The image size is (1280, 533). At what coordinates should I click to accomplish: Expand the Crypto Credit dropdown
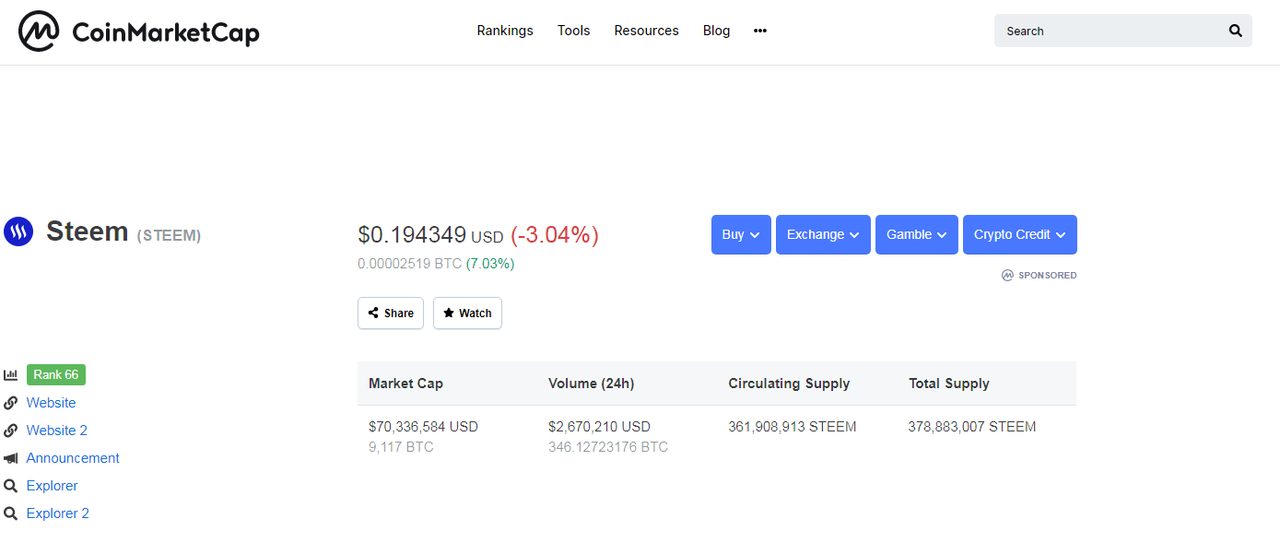coord(1020,234)
